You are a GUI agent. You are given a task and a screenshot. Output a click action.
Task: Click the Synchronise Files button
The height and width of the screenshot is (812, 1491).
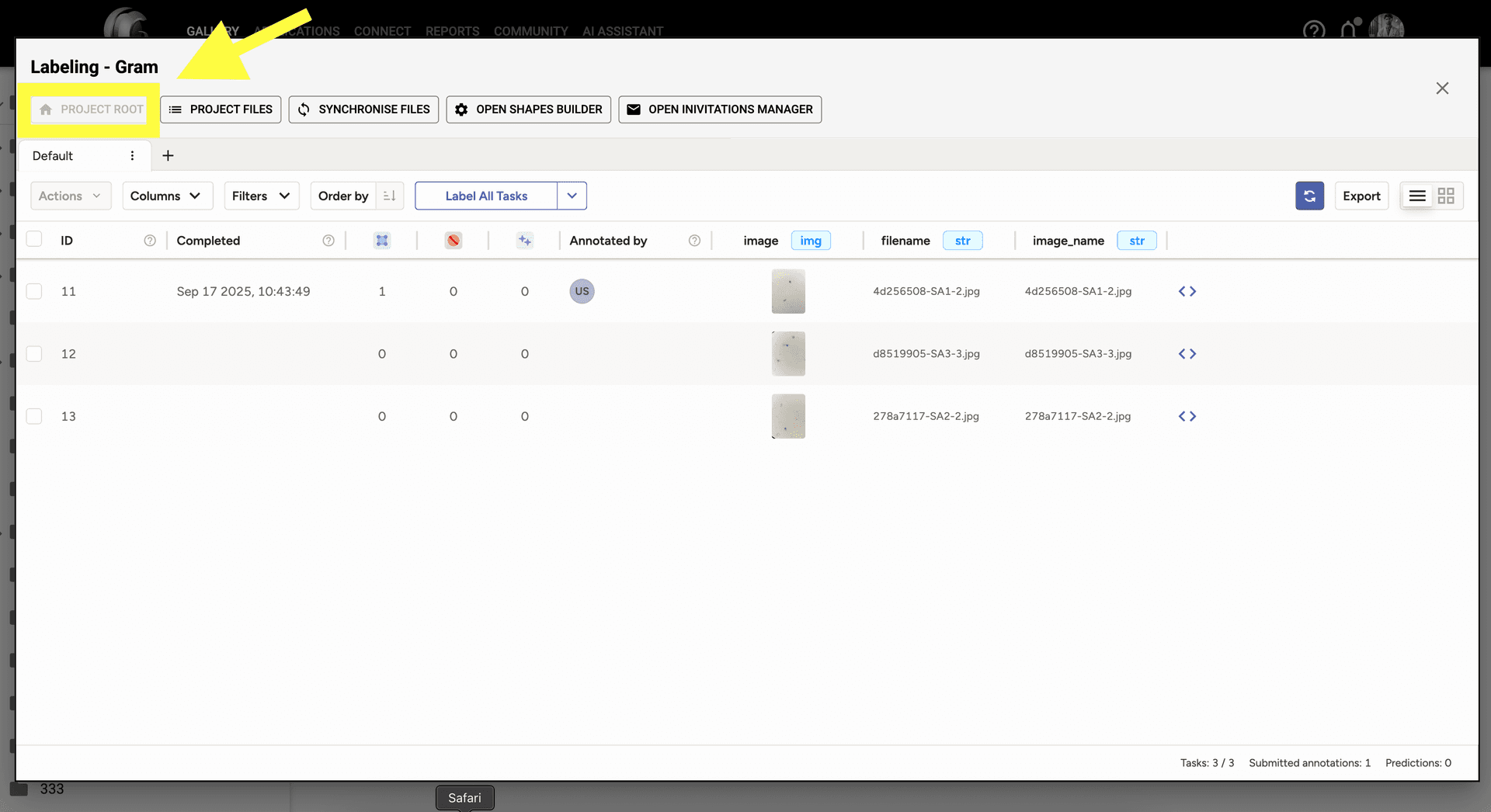tap(363, 109)
